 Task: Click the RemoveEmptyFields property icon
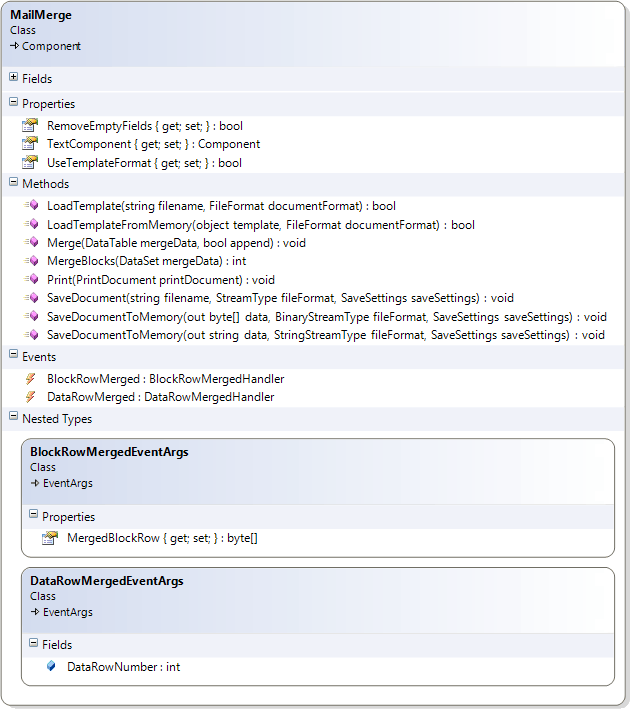(x=30, y=126)
